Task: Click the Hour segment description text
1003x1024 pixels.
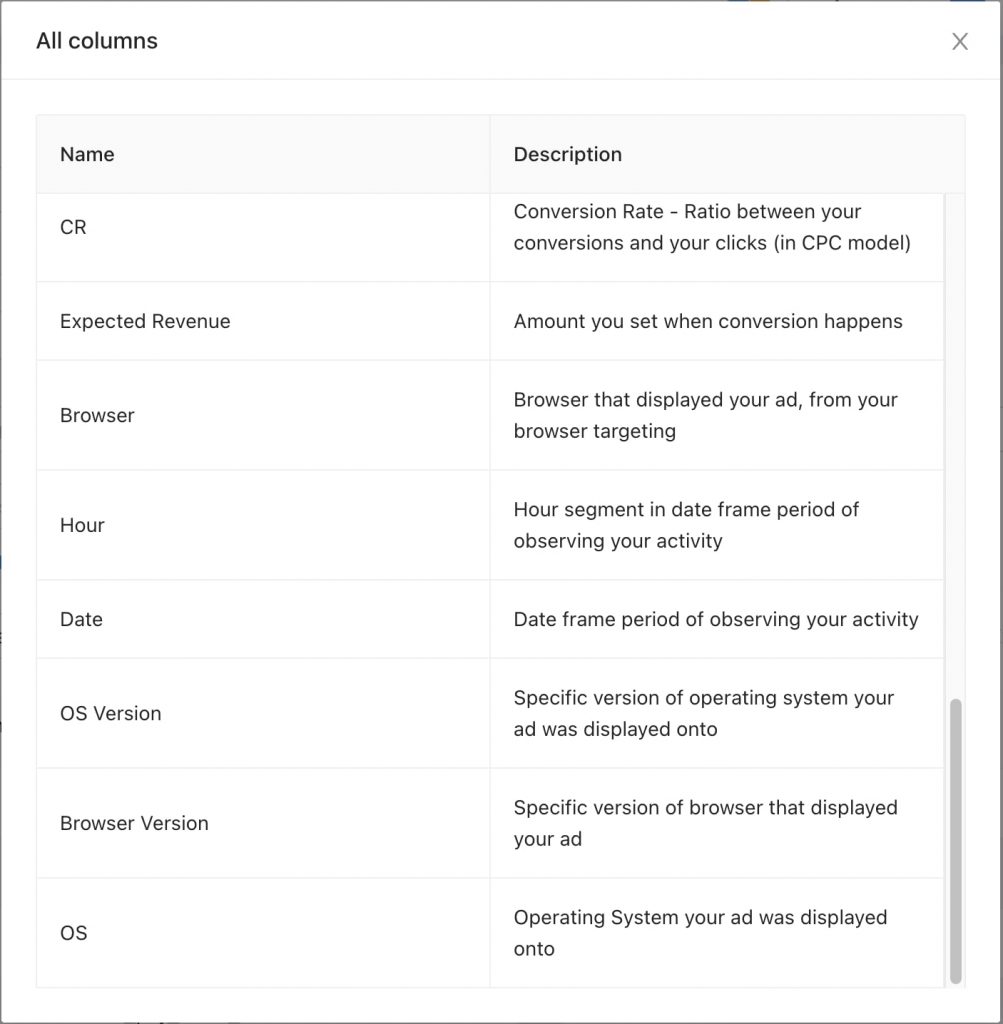Action: coord(686,525)
